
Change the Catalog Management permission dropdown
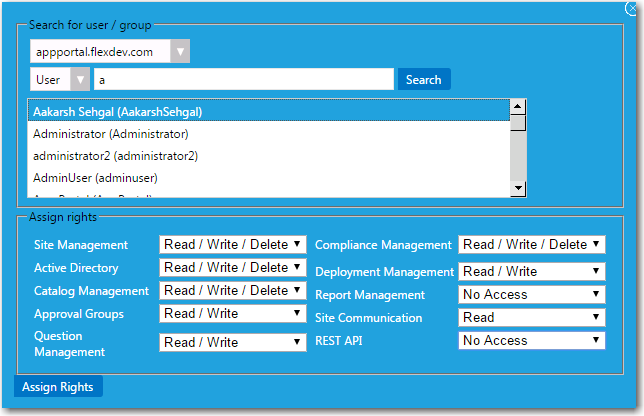pos(232,291)
